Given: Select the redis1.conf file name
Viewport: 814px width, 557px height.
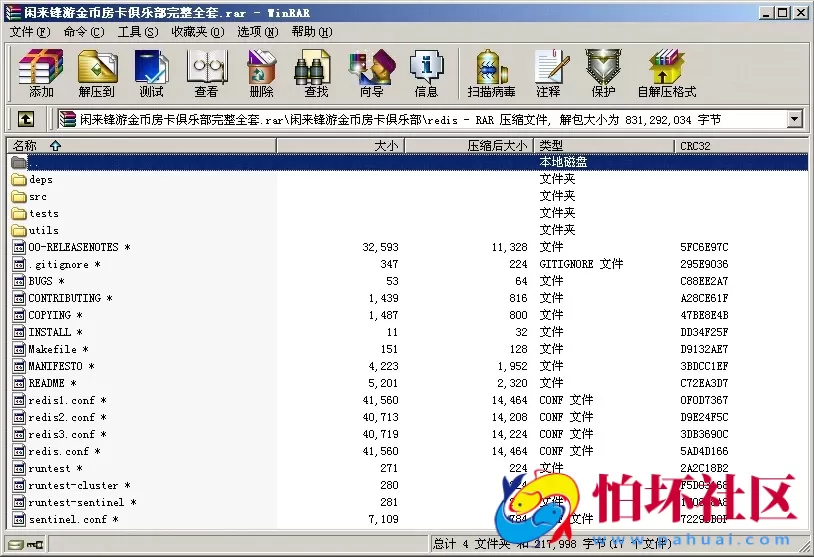Looking at the screenshot, I should tap(61, 400).
